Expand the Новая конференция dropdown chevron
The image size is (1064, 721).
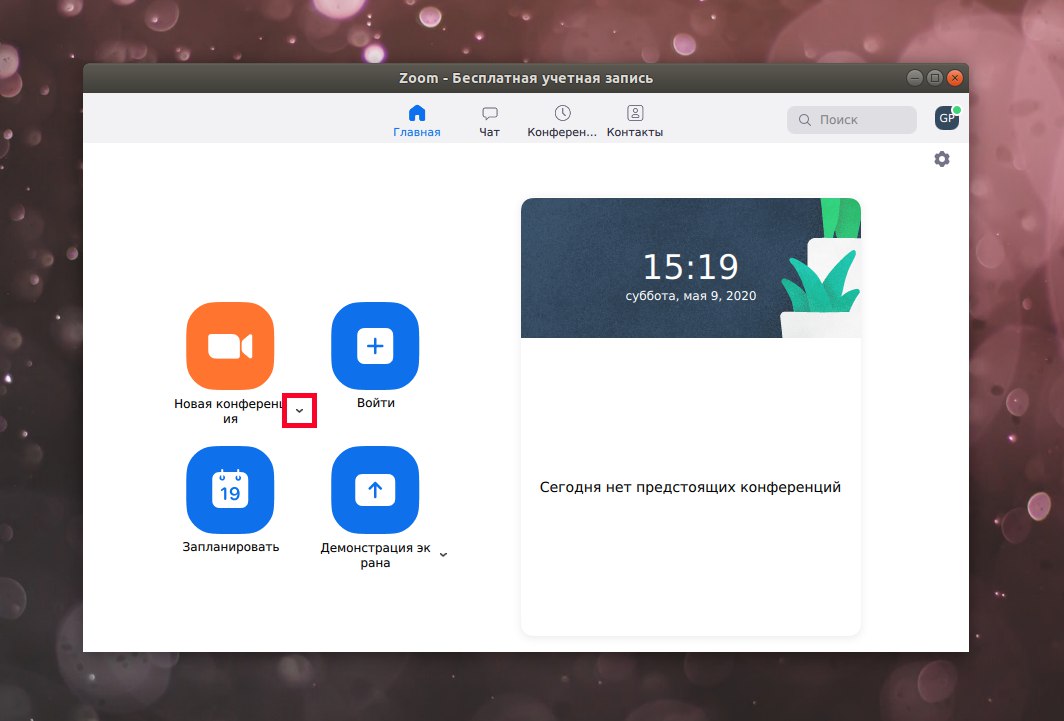tap(299, 410)
